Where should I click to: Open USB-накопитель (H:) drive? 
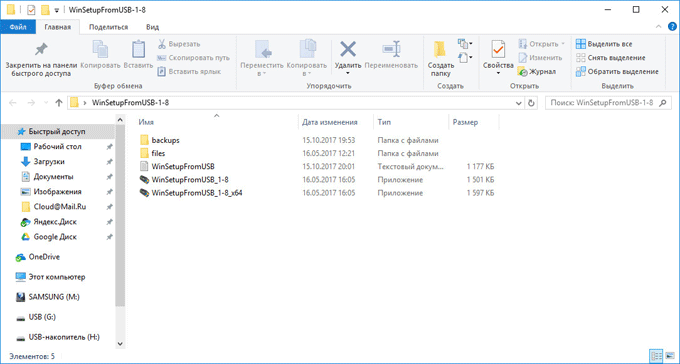(x=58, y=337)
